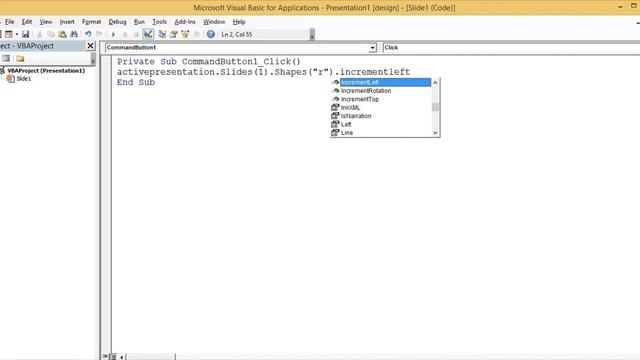Click the End Sub code line

[136, 82]
